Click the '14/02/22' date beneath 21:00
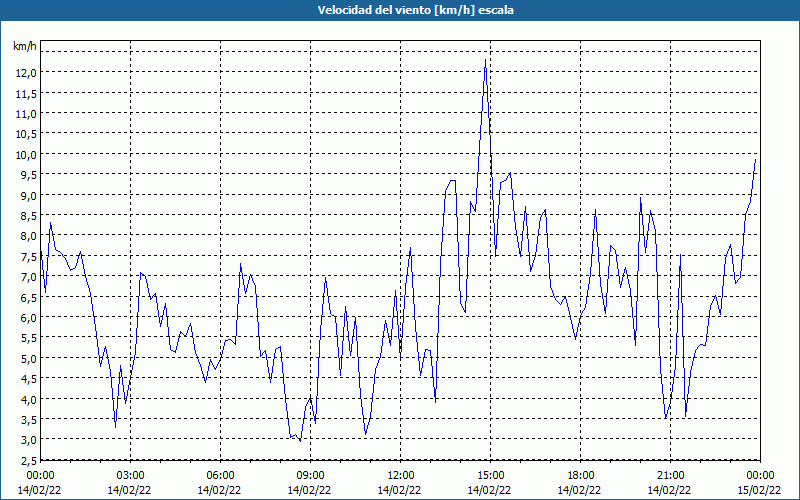 pyautogui.click(x=669, y=490)
